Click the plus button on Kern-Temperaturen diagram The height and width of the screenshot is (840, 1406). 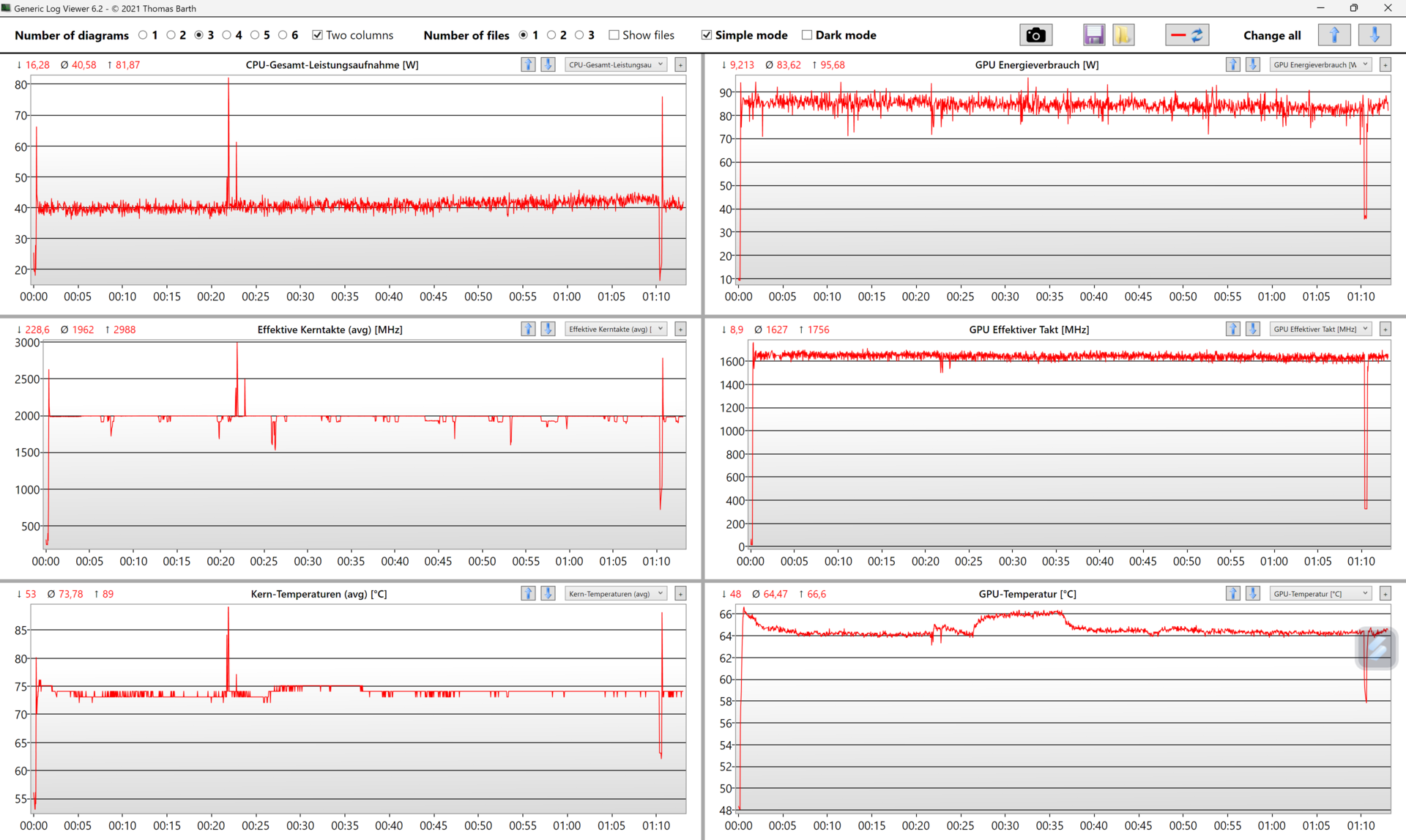[680, 594]
